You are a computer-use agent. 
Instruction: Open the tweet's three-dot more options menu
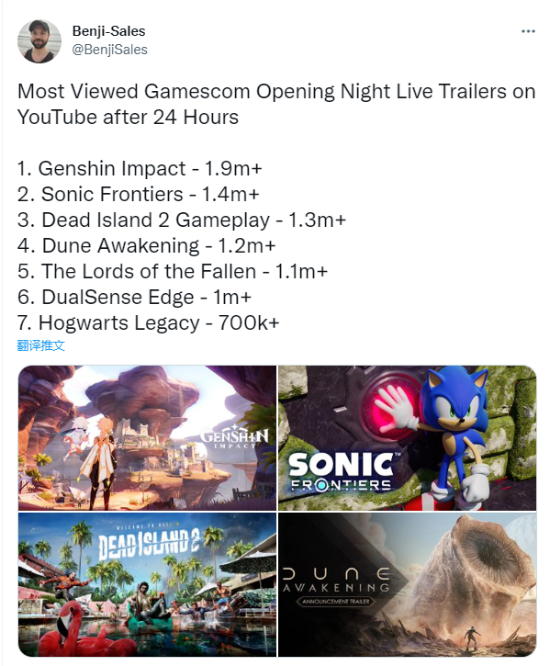tap(528, 31)
